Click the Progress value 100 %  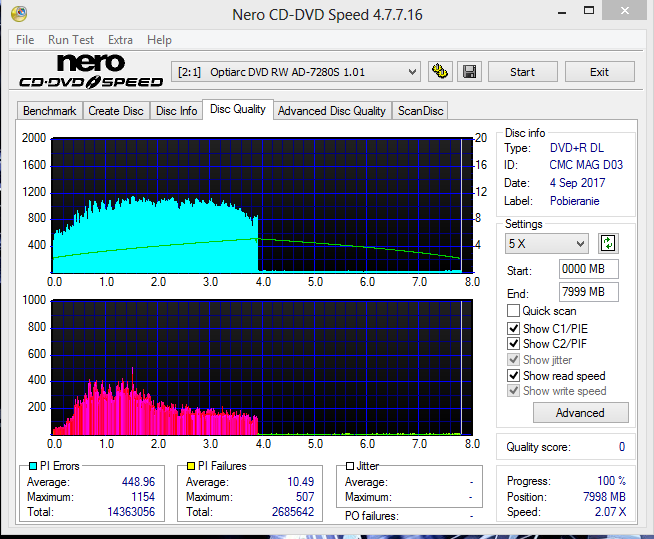(x=611, y=481)
